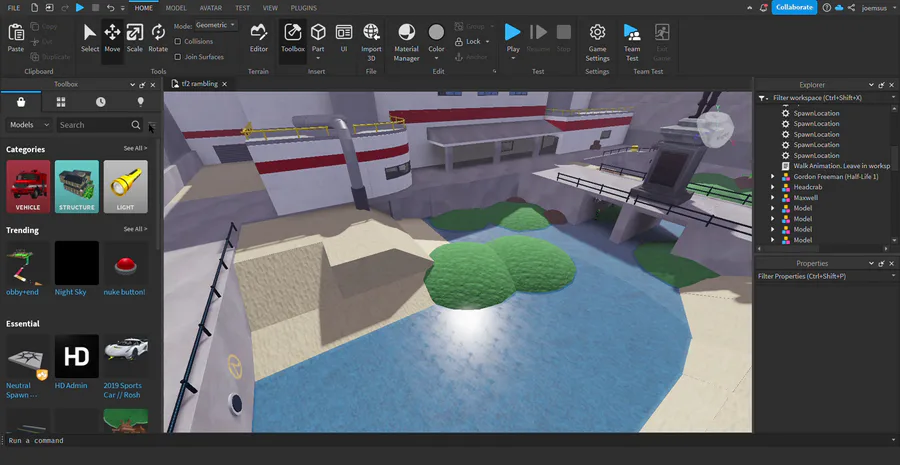Image resolution: width=900 pixels, height=465 pixels.
Task: Select the tf2 rambling document tab
Action: pyautogui.click(x=199, y=84)
